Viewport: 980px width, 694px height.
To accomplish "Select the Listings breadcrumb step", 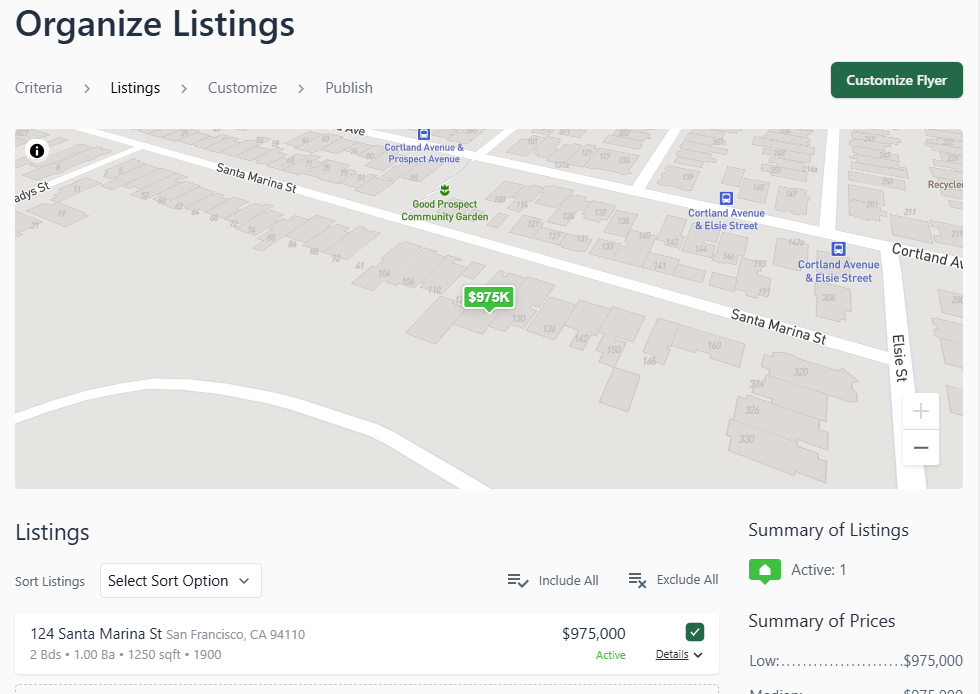I will (135, 88).
